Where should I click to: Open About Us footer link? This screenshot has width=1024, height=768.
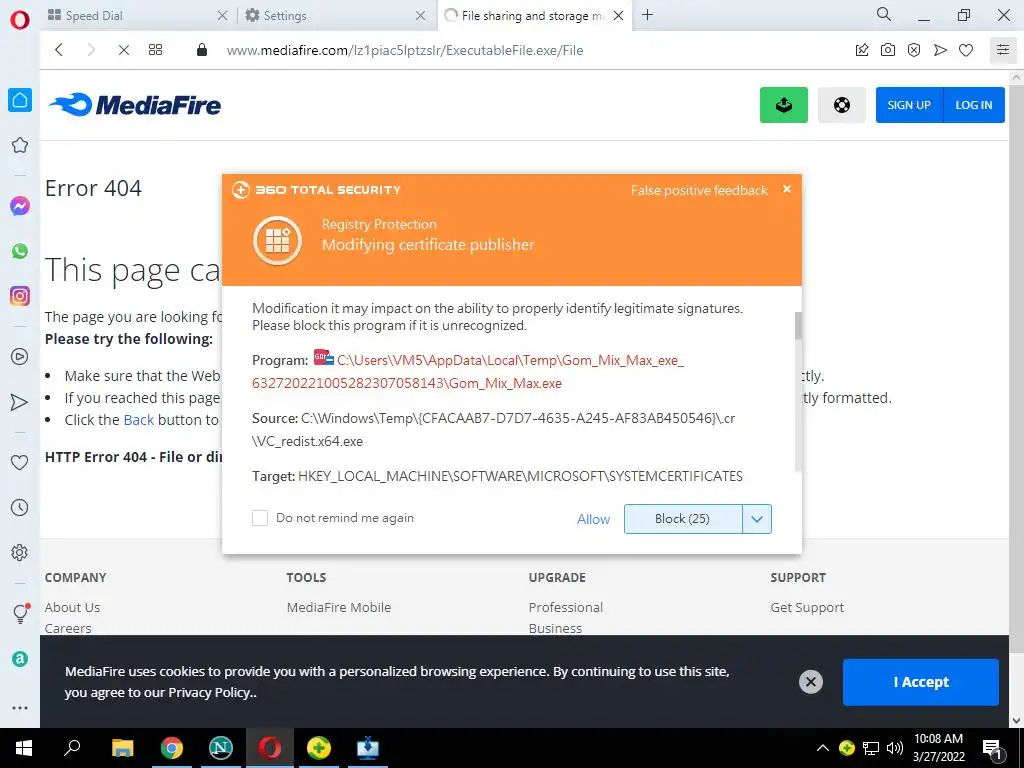72,607
